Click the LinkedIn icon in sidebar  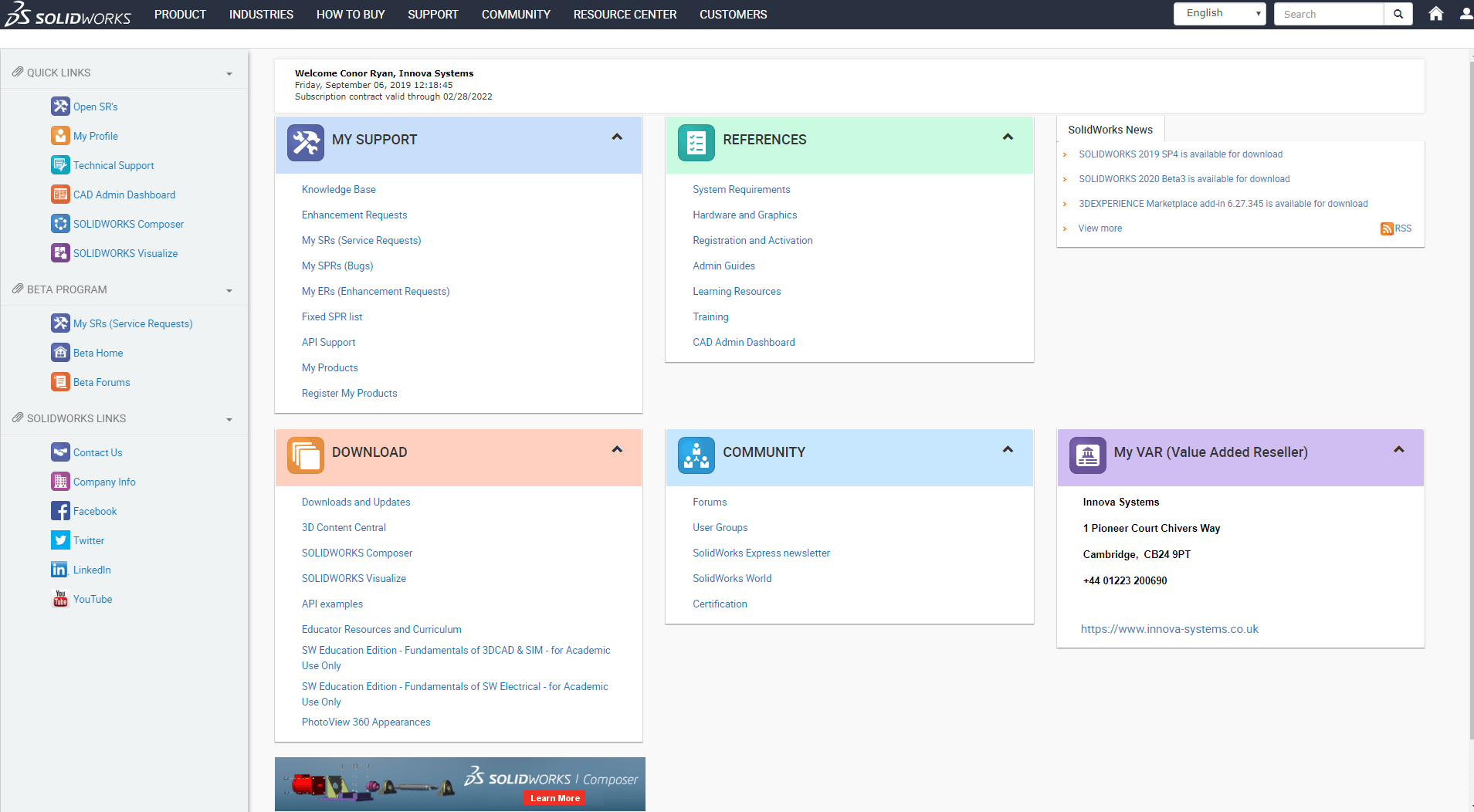point(60,570)
